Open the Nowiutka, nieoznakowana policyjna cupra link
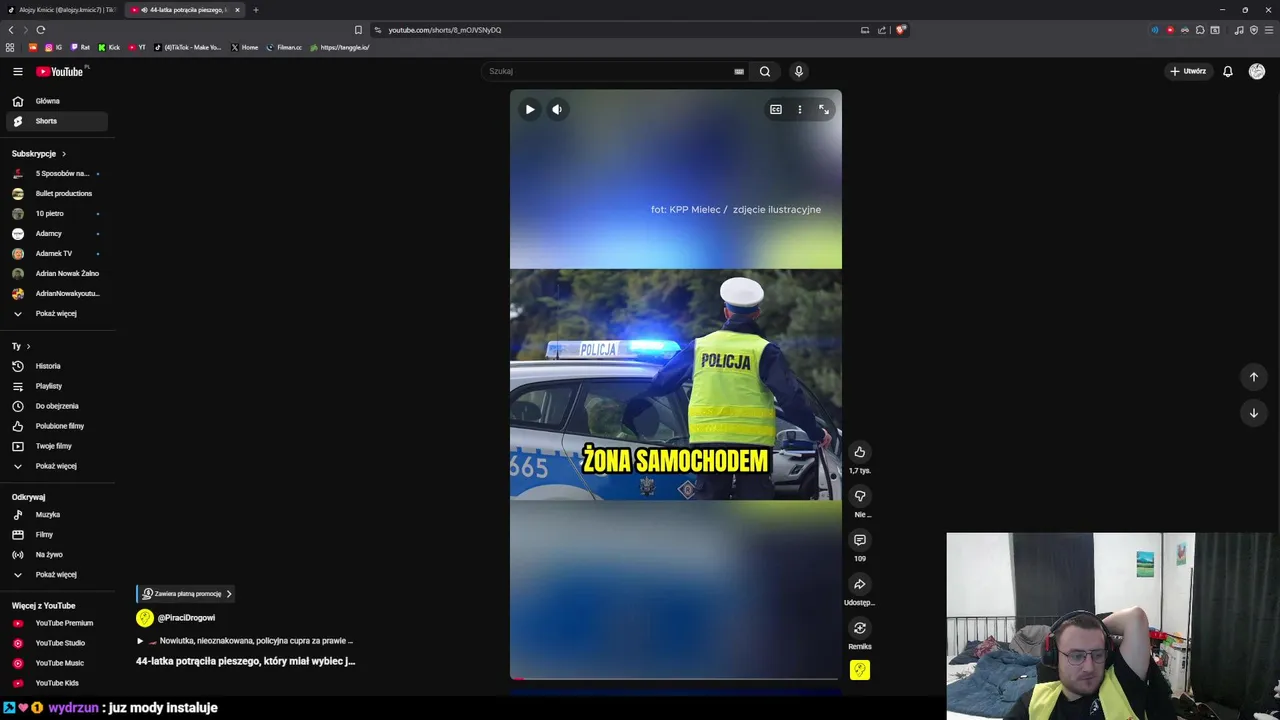 click(245, 641)
